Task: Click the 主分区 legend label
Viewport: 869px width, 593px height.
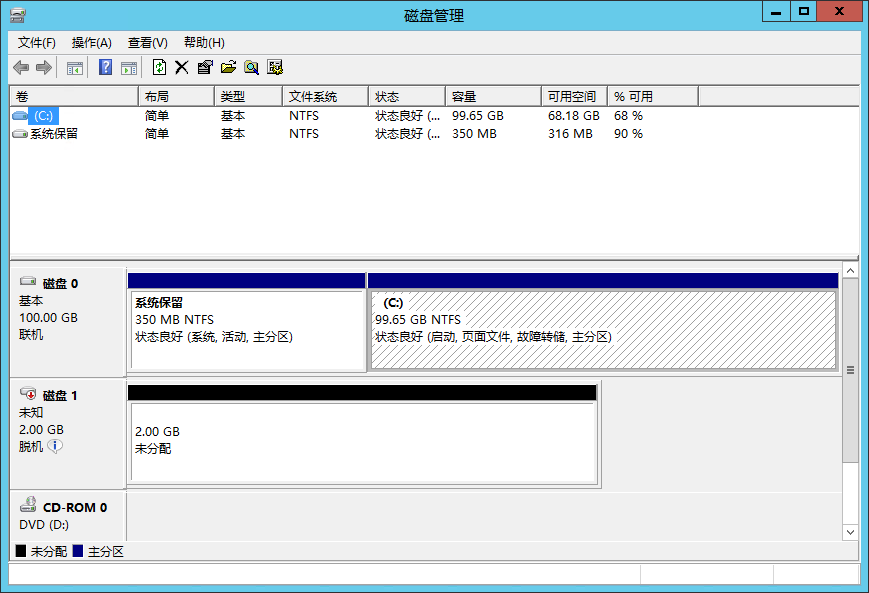Action: point(106,551)
